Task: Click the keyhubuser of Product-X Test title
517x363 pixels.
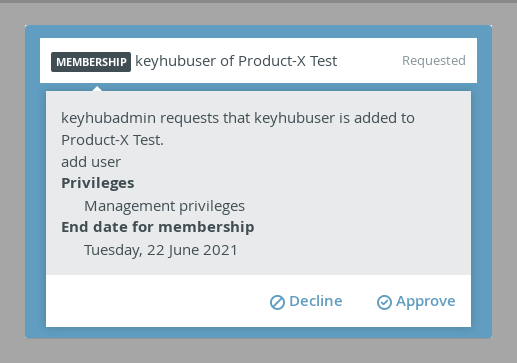Action: 236,61
